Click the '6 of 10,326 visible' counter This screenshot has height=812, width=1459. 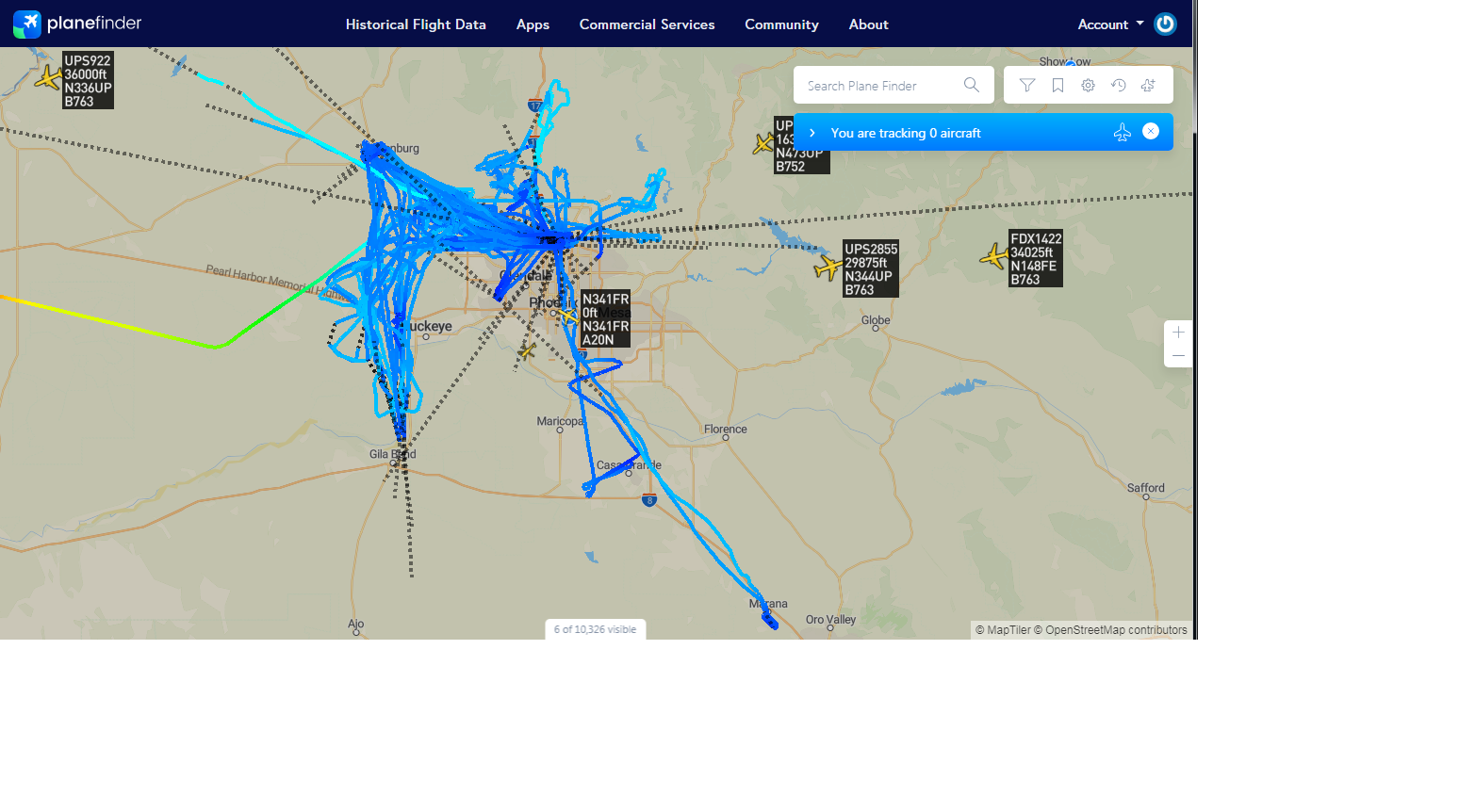coord(595,629)
